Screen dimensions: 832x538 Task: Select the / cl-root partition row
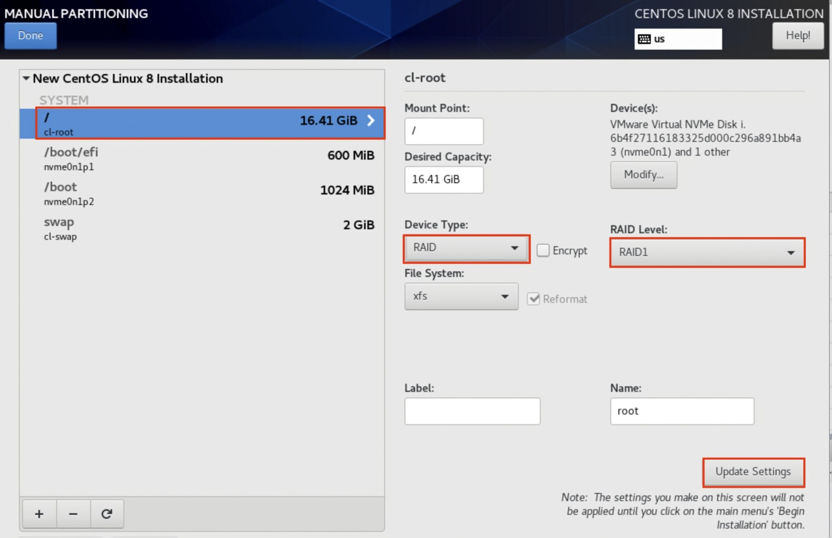point(202,124)
